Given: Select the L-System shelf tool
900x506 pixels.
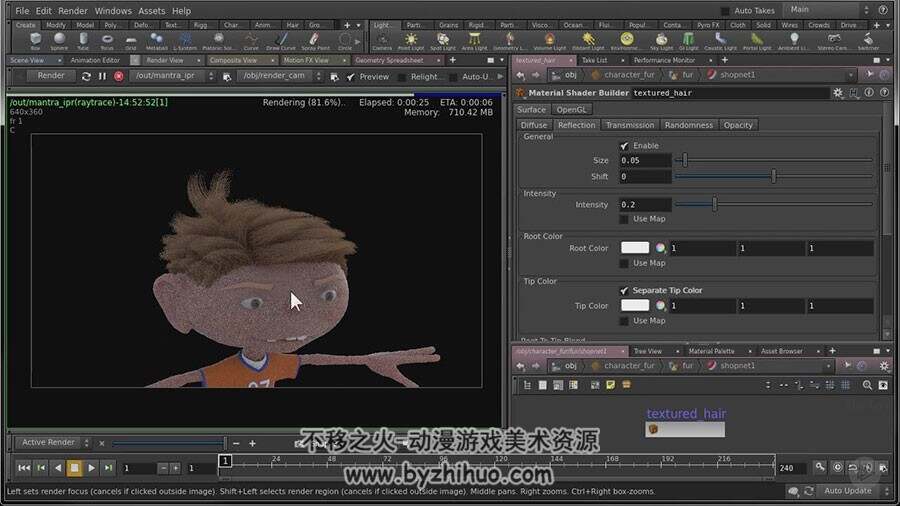Looking at the screenshot, I should (185, 40).
